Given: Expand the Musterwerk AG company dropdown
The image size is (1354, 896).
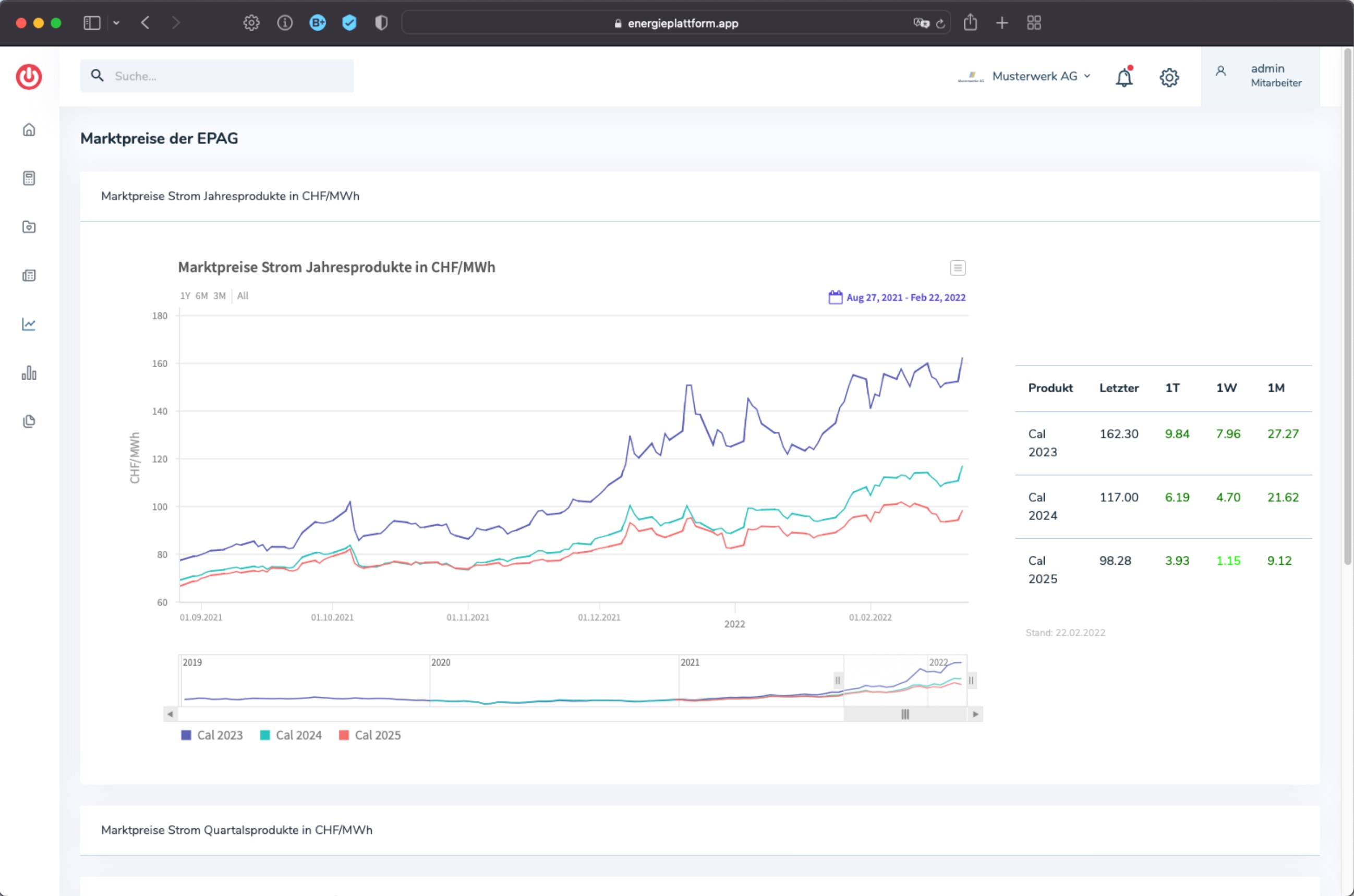Looking at the screenshot, I should click(1024, 76).
